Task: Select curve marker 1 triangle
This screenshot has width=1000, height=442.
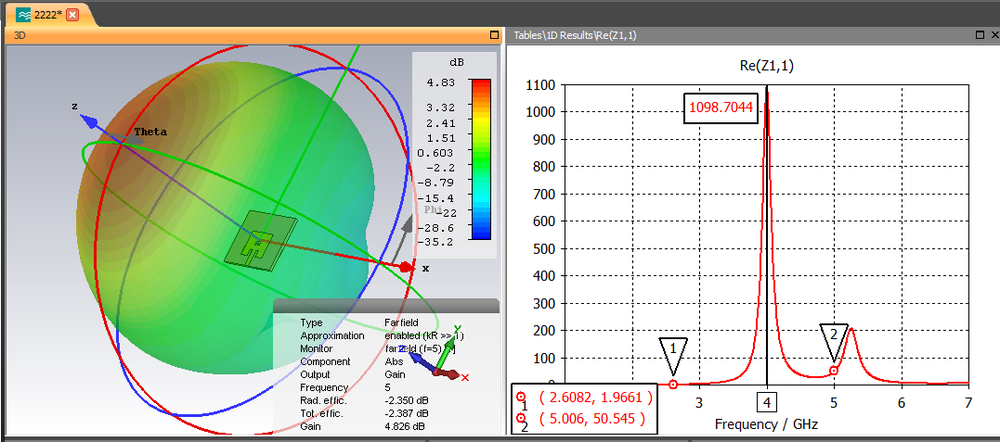Action: pyautogui.click(x=673, y=357)
